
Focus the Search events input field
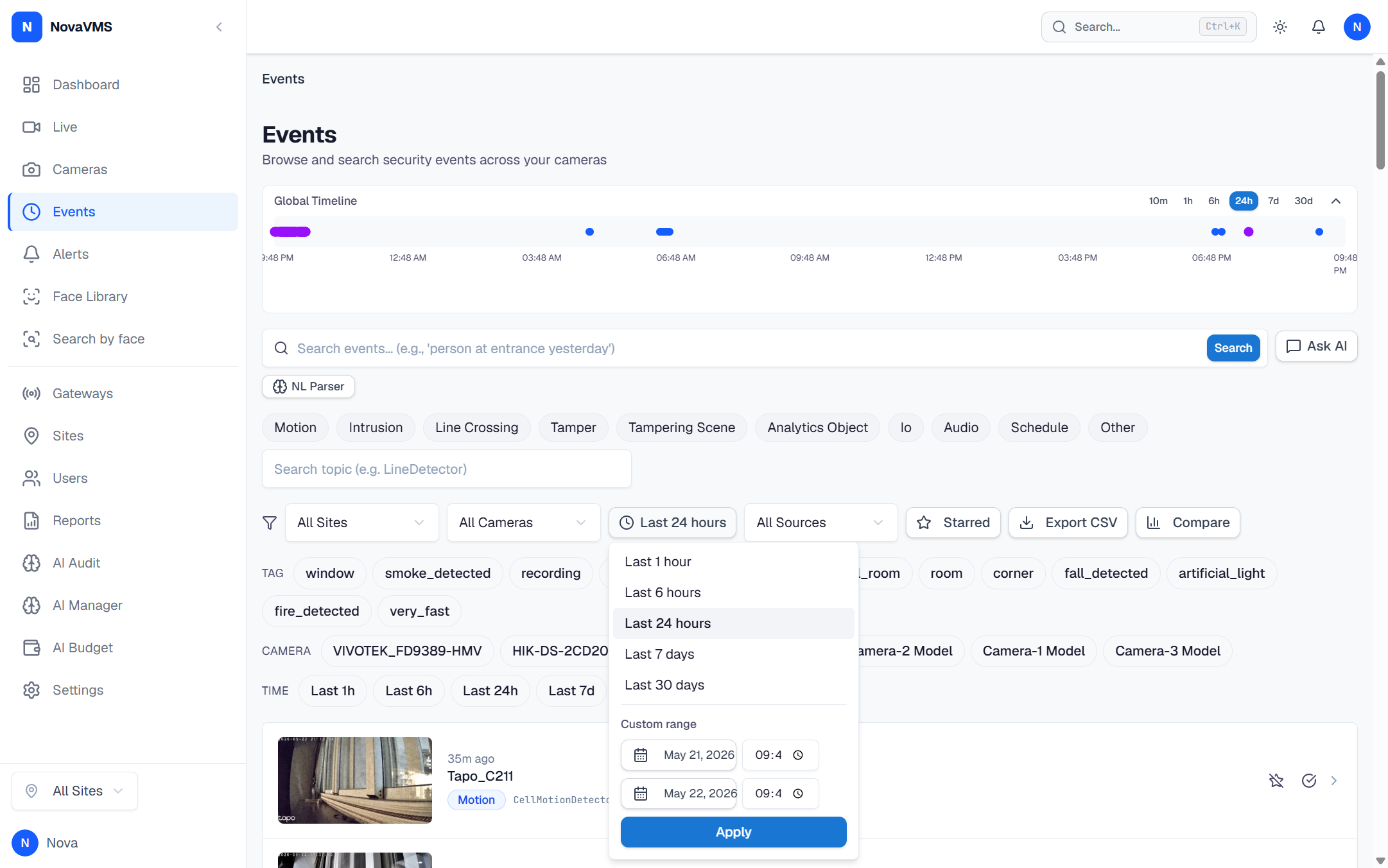(x=748, y=349)
